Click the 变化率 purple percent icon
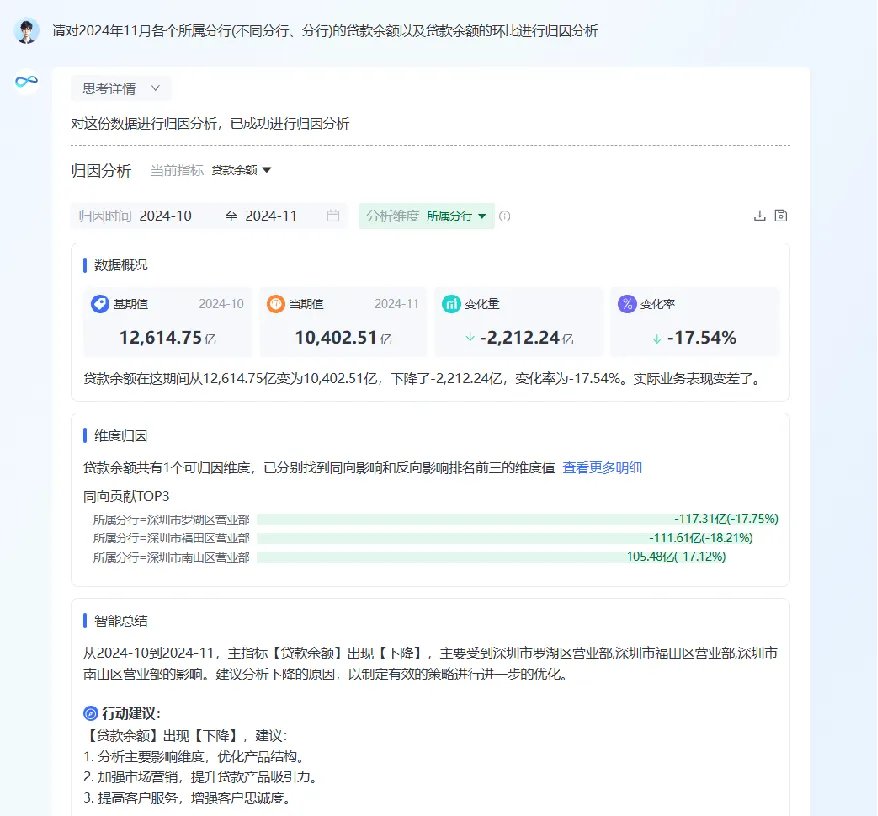The image size is (878, 816). point(627,304)
